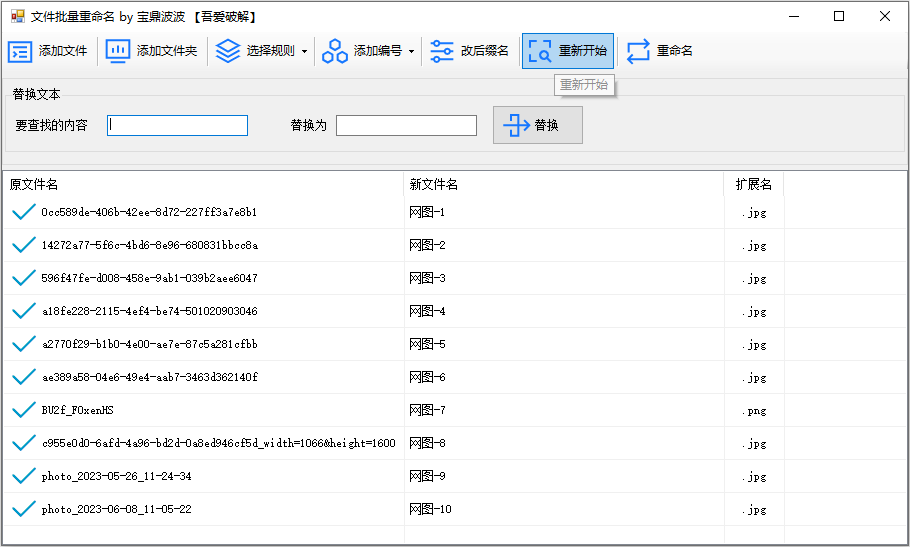The width and height of the screenshot is (910, 547).
Task: Expand the 选择规则 dropdown arrow
Action: 304,51
